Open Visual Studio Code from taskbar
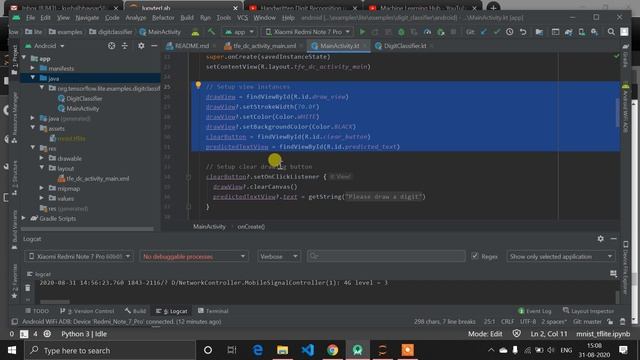The image size is (640, 360). click(x=307, y=350)
